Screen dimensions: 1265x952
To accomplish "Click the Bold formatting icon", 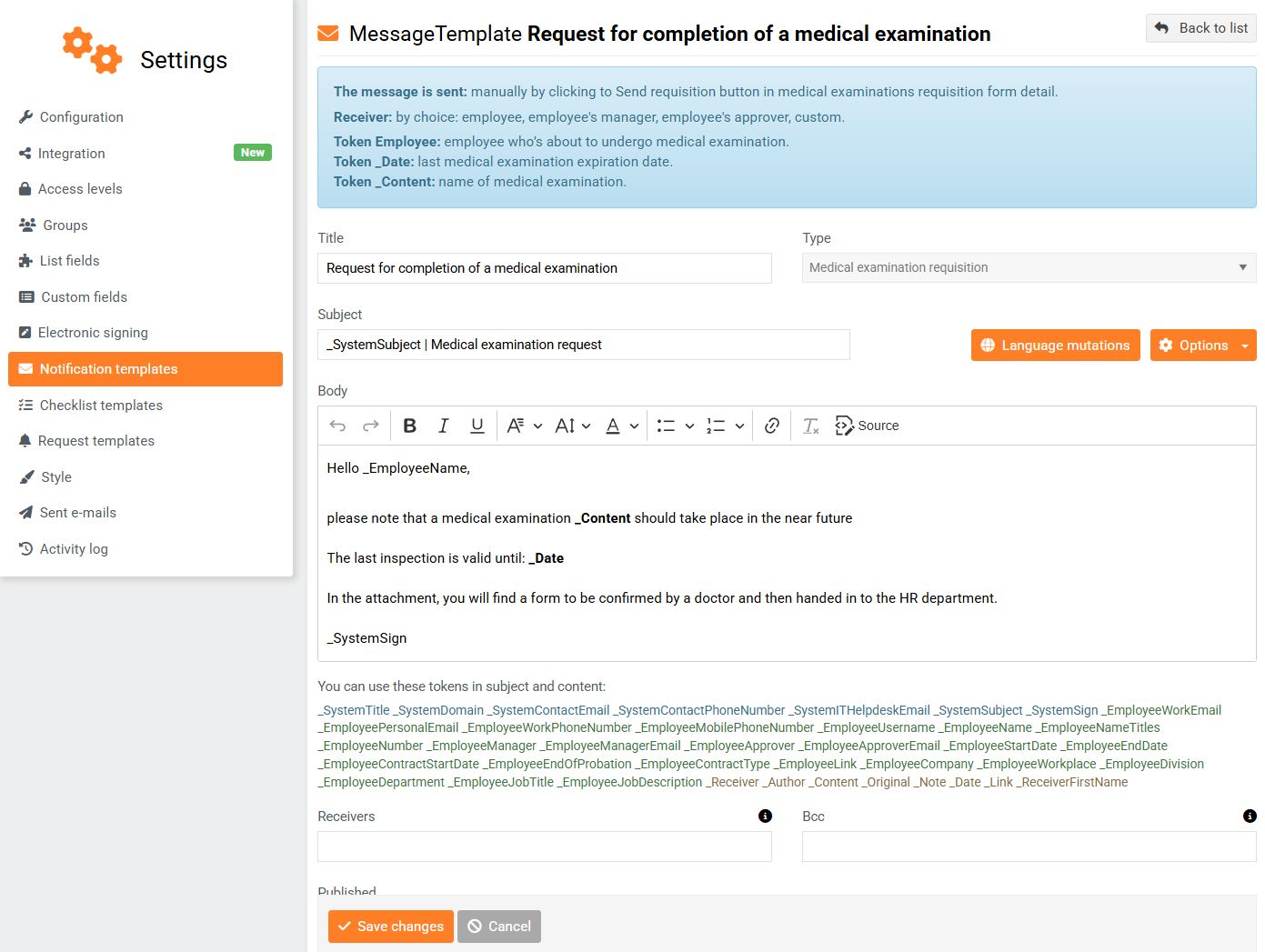I will point(410,426).
